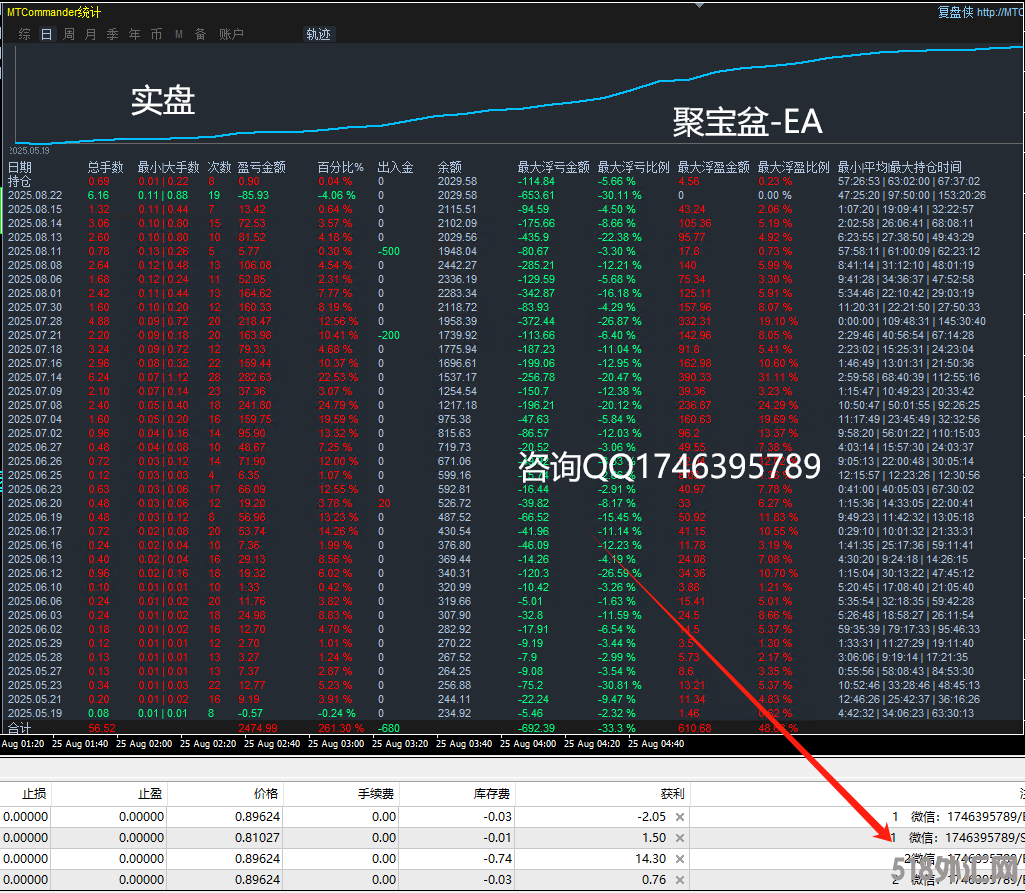Show the 季 quarterly statistics

coord(112,34)
